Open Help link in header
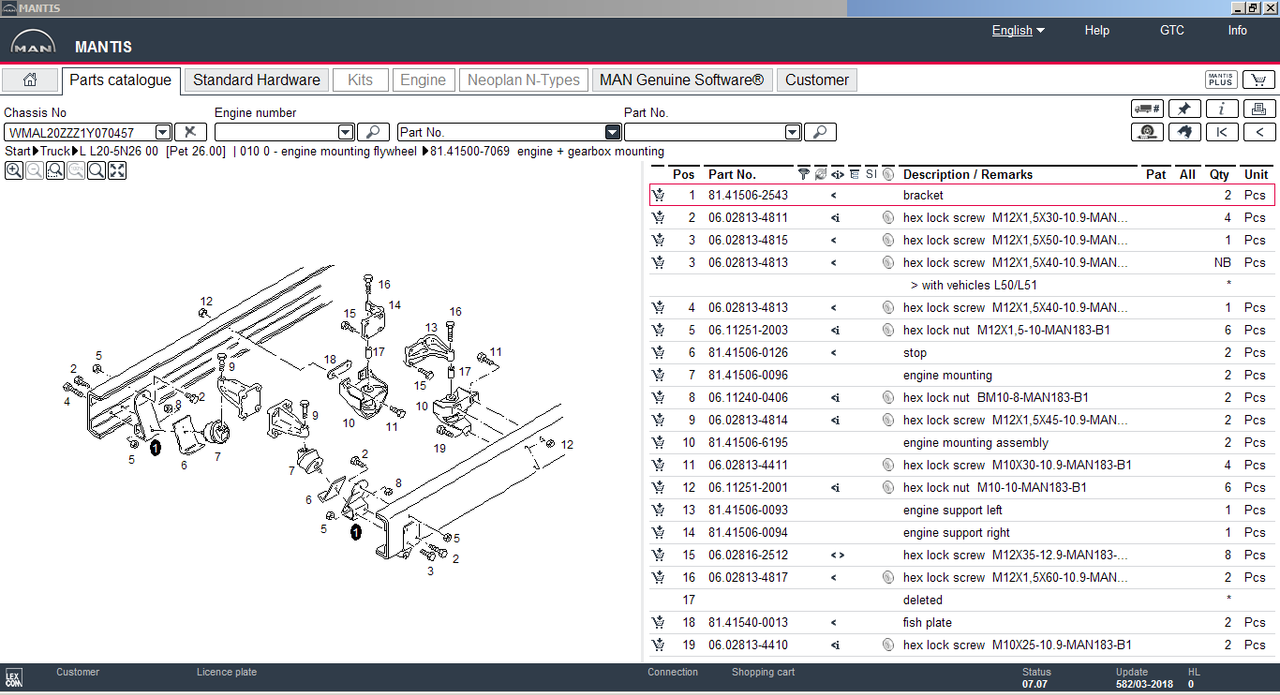 (x=1097, y=30)
